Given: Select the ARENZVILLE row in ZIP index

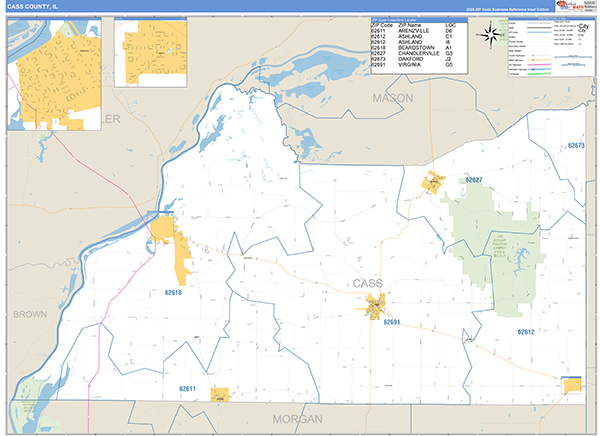Looking at the screenshot, I should pos(413,31).
